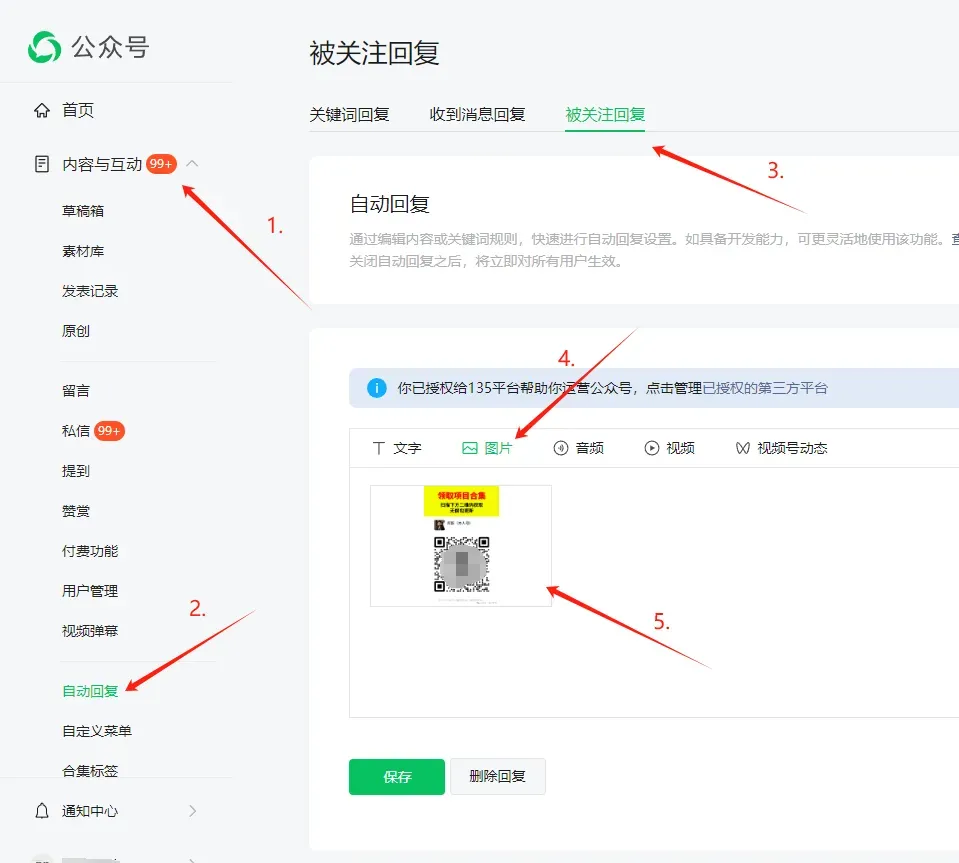Click the 保存 button
The height and width of the screenshot is (863, 959).
[397, 777]
